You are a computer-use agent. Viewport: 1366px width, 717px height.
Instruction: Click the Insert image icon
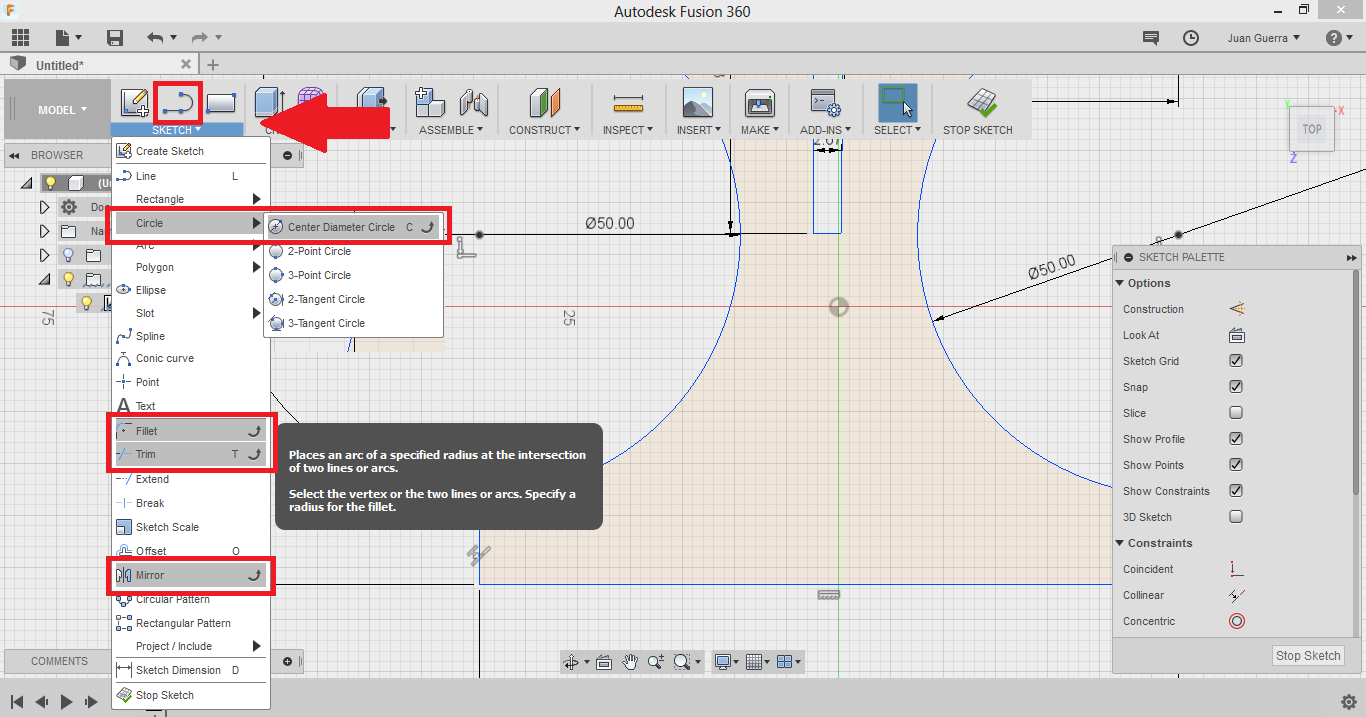coord(697,102)
